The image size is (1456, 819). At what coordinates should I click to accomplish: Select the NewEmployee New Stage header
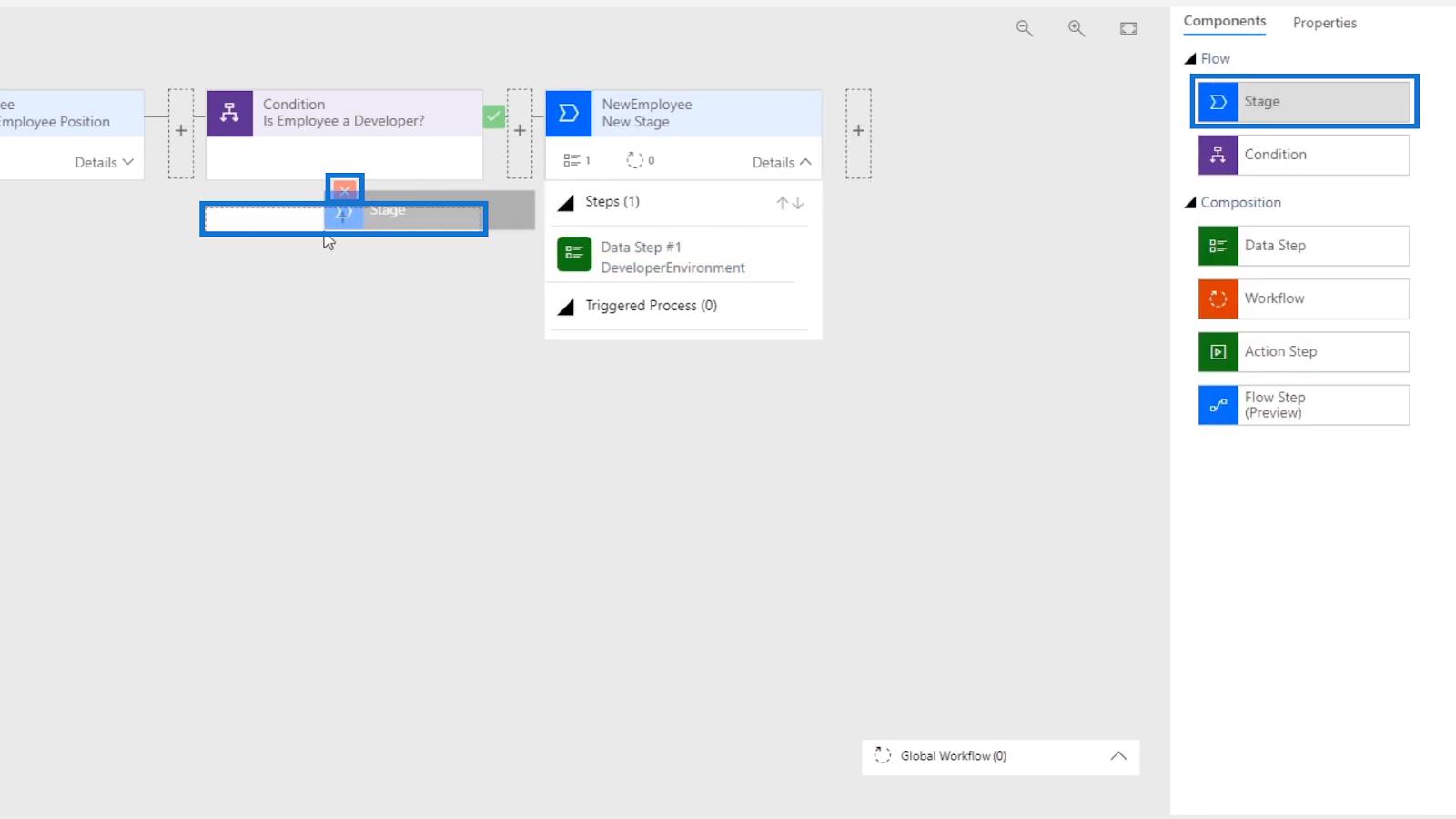pyautogui.click(x=683, y=113)
